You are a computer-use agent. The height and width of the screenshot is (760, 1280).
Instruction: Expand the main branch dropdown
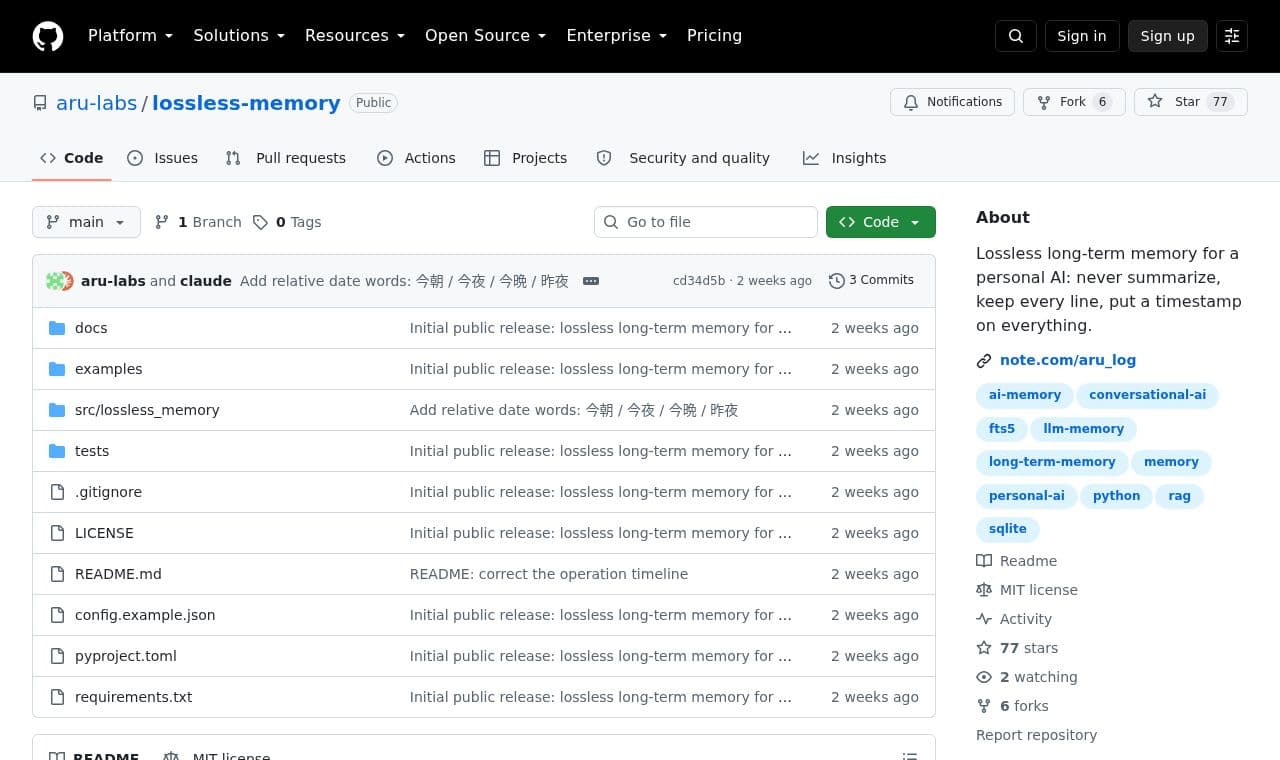86,222
